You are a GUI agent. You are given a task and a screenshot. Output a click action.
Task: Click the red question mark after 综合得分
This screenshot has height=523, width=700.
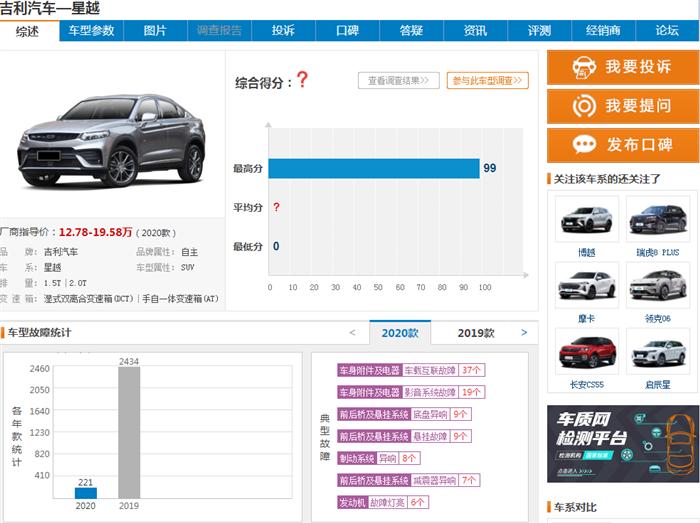(302, 80)
